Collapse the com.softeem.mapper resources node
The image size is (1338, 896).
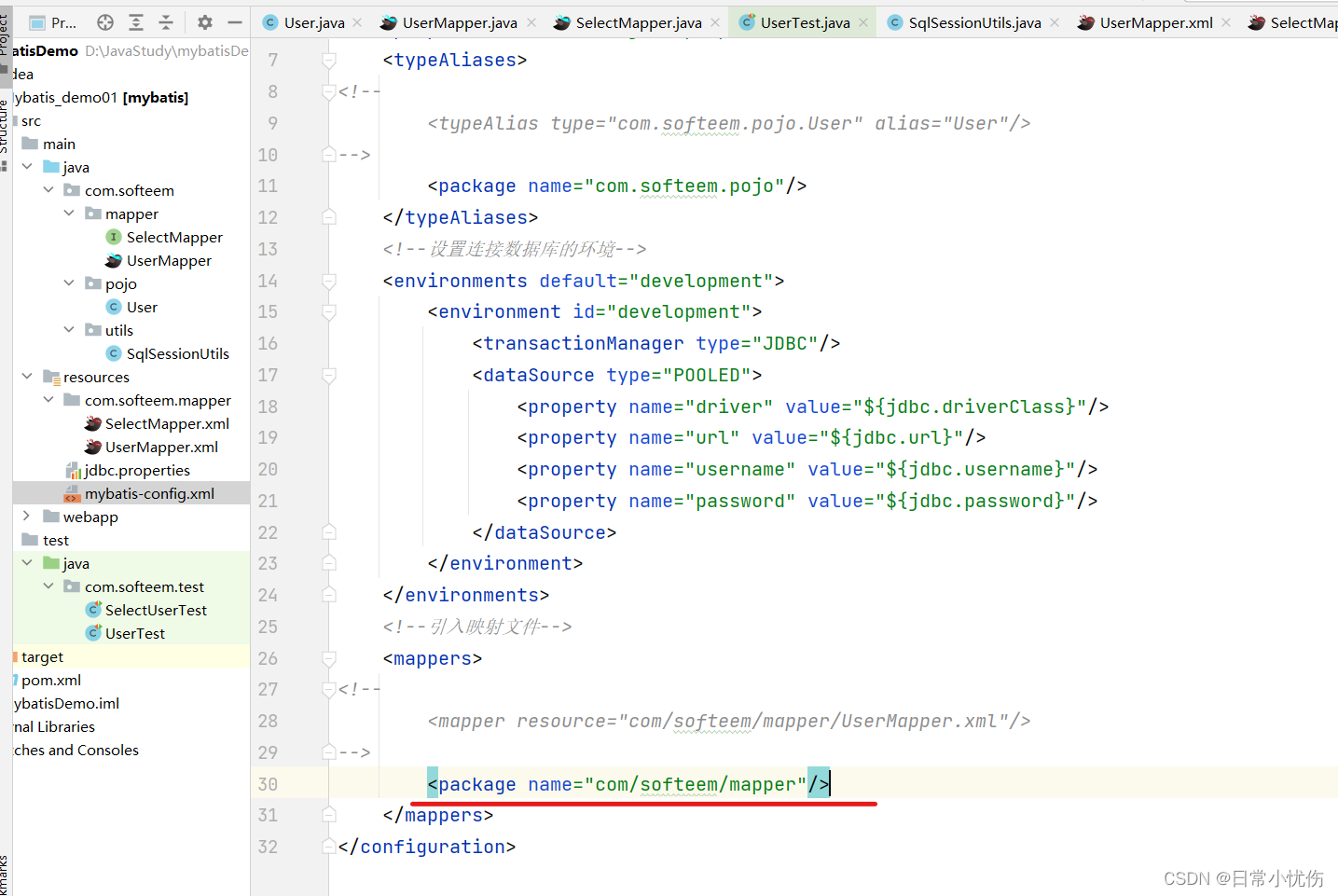[x=48, y=399]
